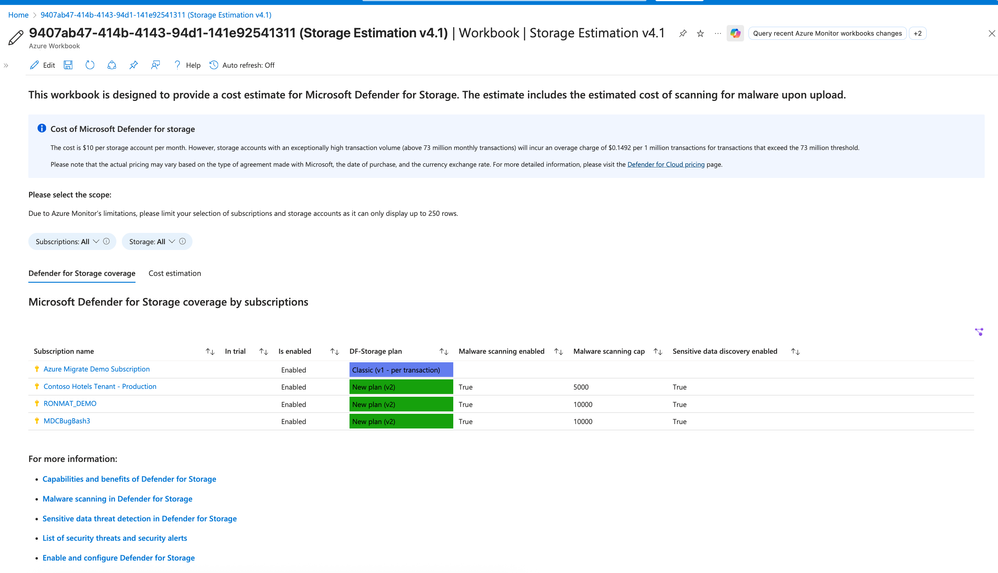Open Malware scanning in Defender for Storage link
The width and height of the screenshot is (998, 573).
117,499
